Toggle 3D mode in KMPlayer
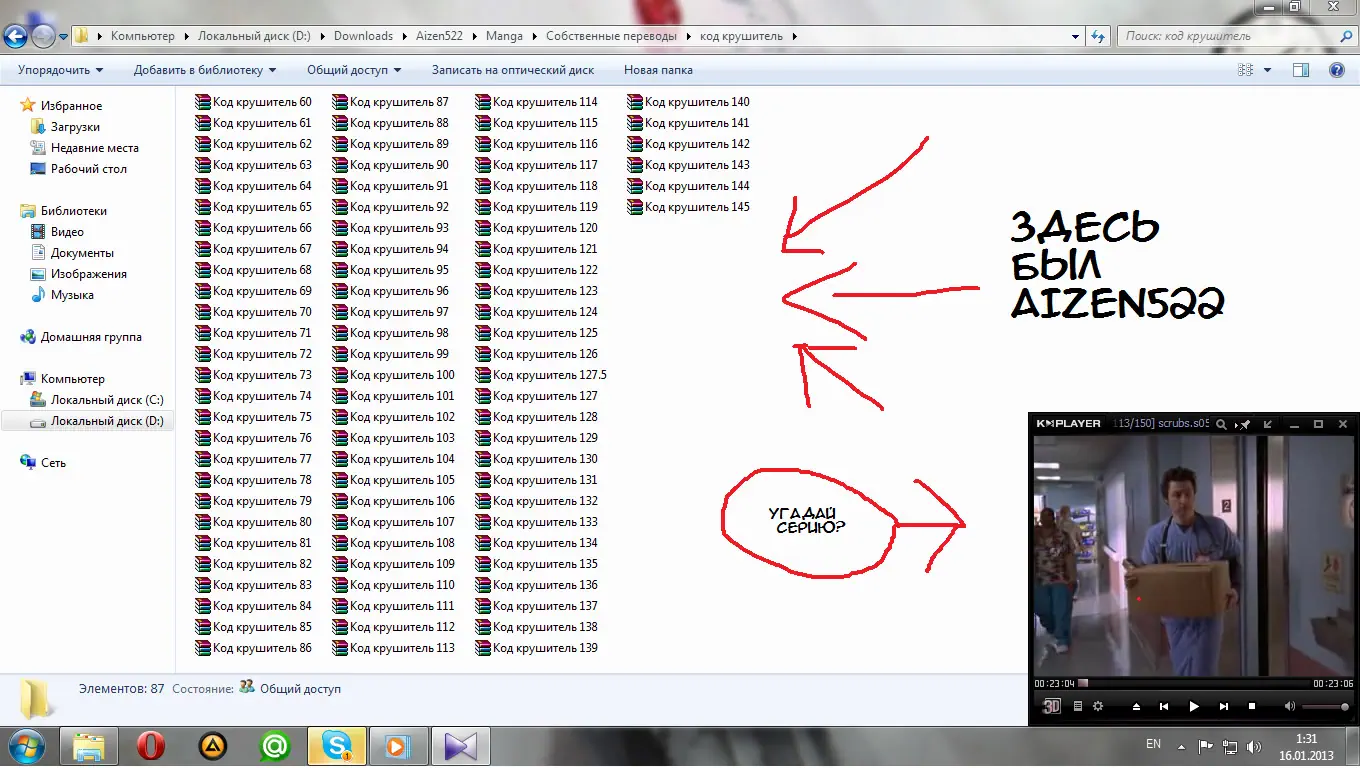 1051,706
